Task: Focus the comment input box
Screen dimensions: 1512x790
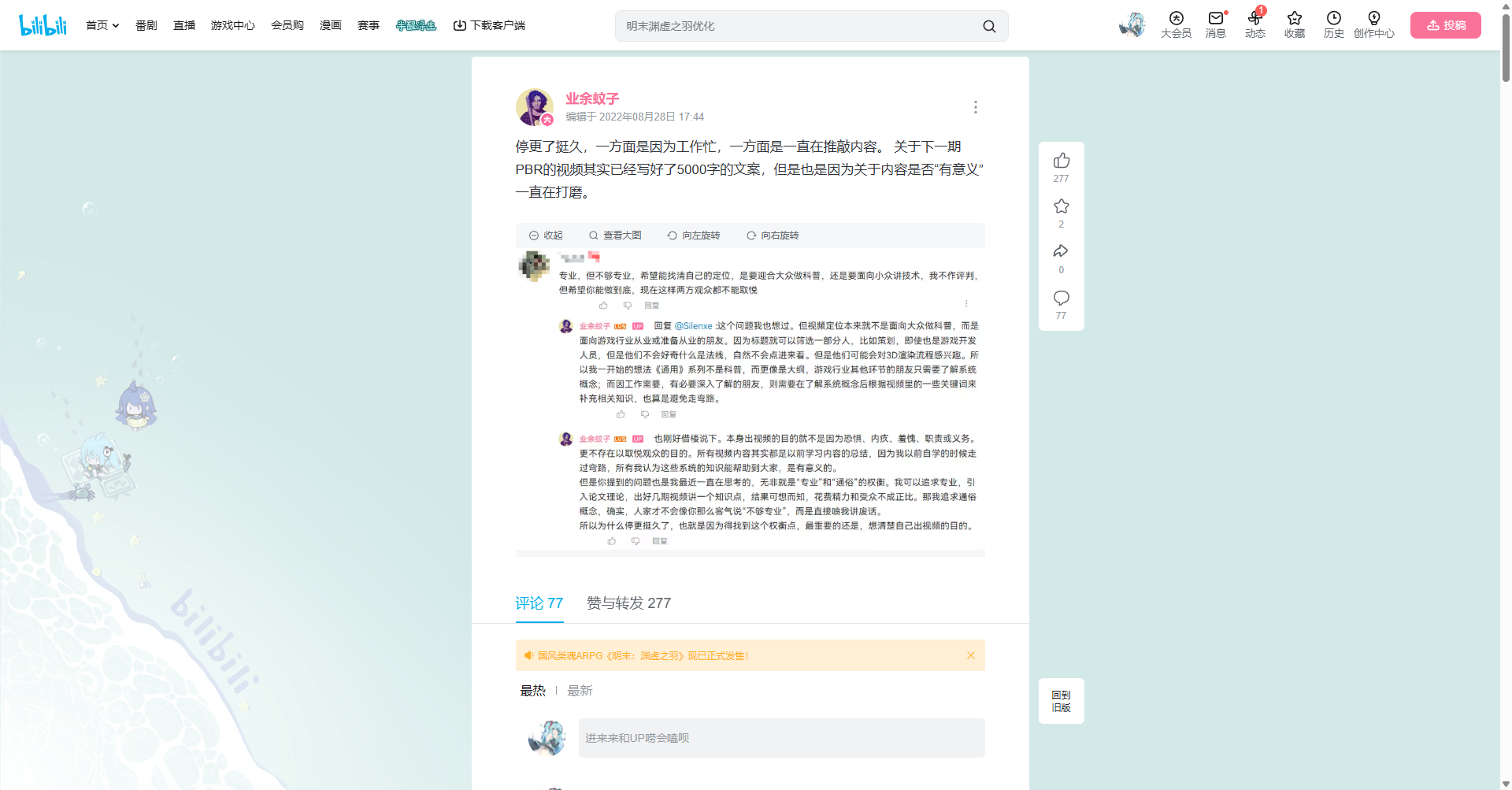Action: [x=781, y=738]
